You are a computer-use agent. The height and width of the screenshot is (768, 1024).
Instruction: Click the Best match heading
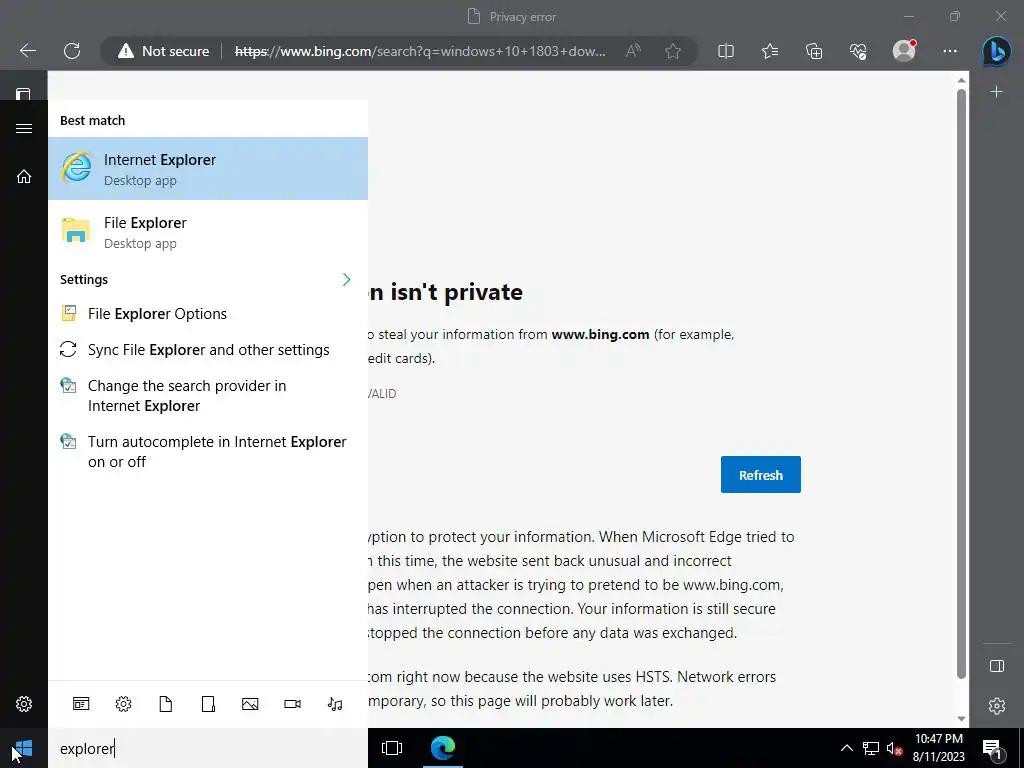(93, 120)
